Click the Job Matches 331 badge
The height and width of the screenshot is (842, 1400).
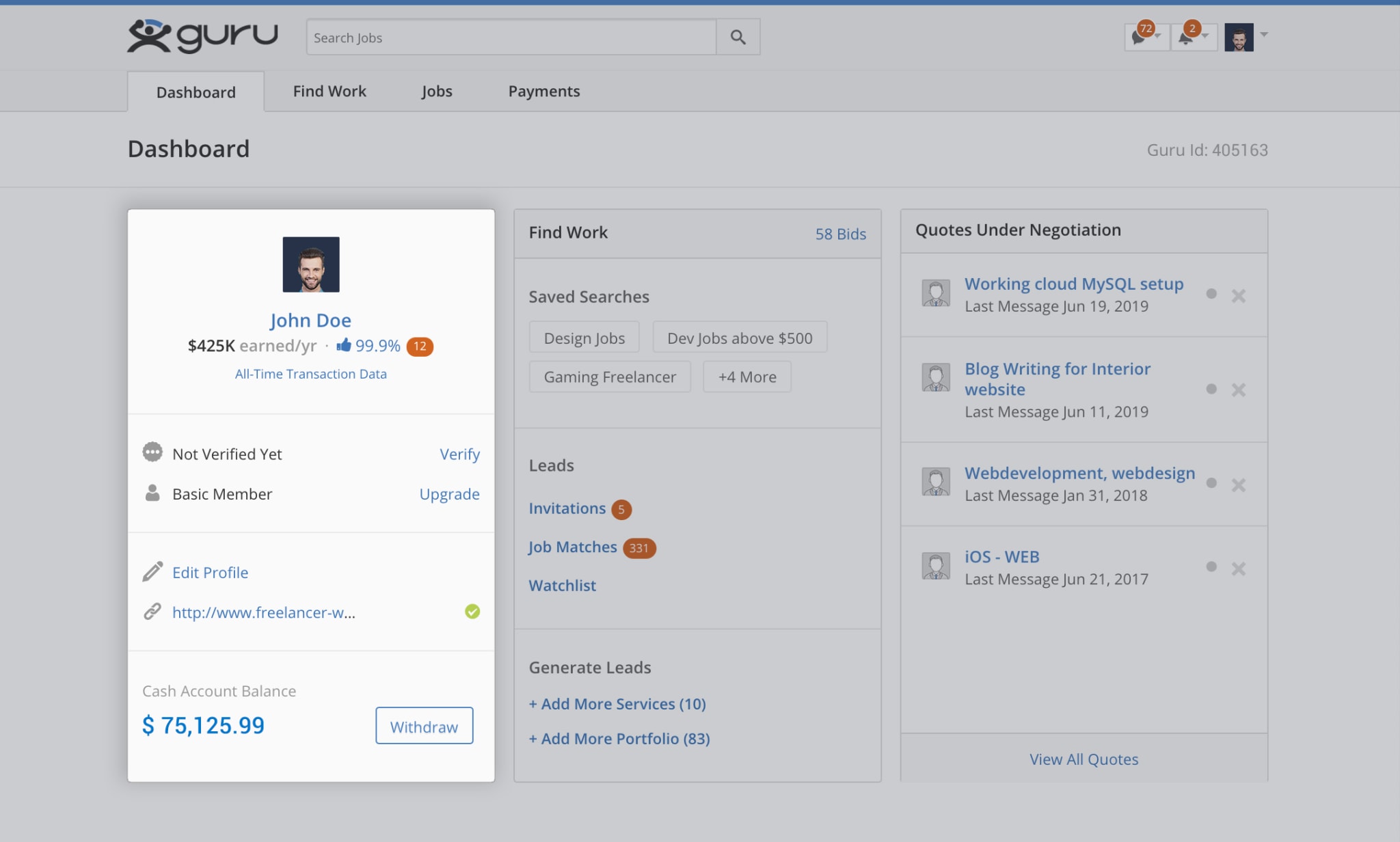point(639,548)
